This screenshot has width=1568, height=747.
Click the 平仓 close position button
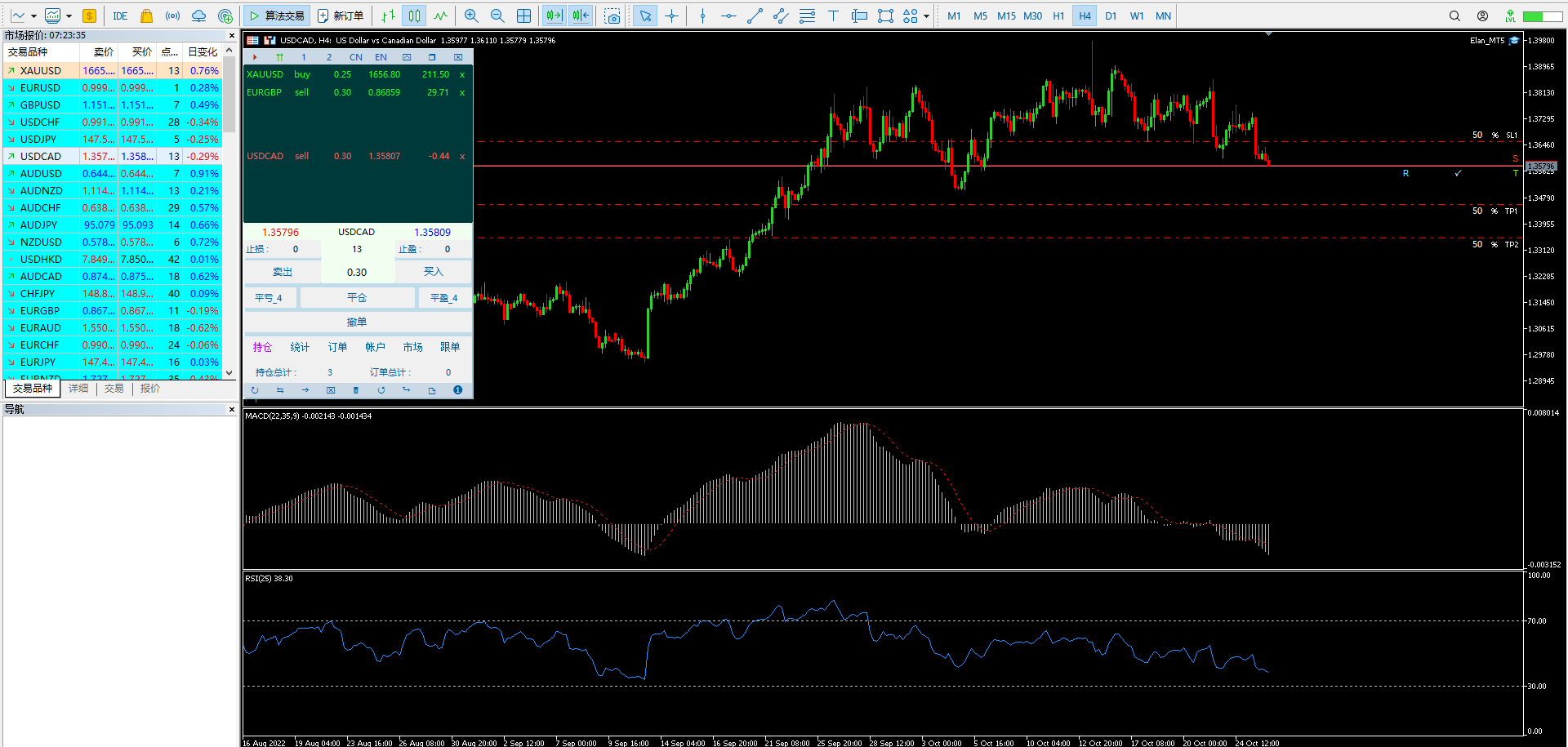tap(357, 298)
